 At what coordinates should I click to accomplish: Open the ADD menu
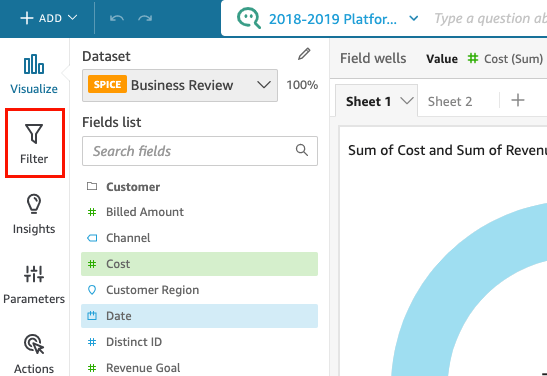[x=48, y=18]
